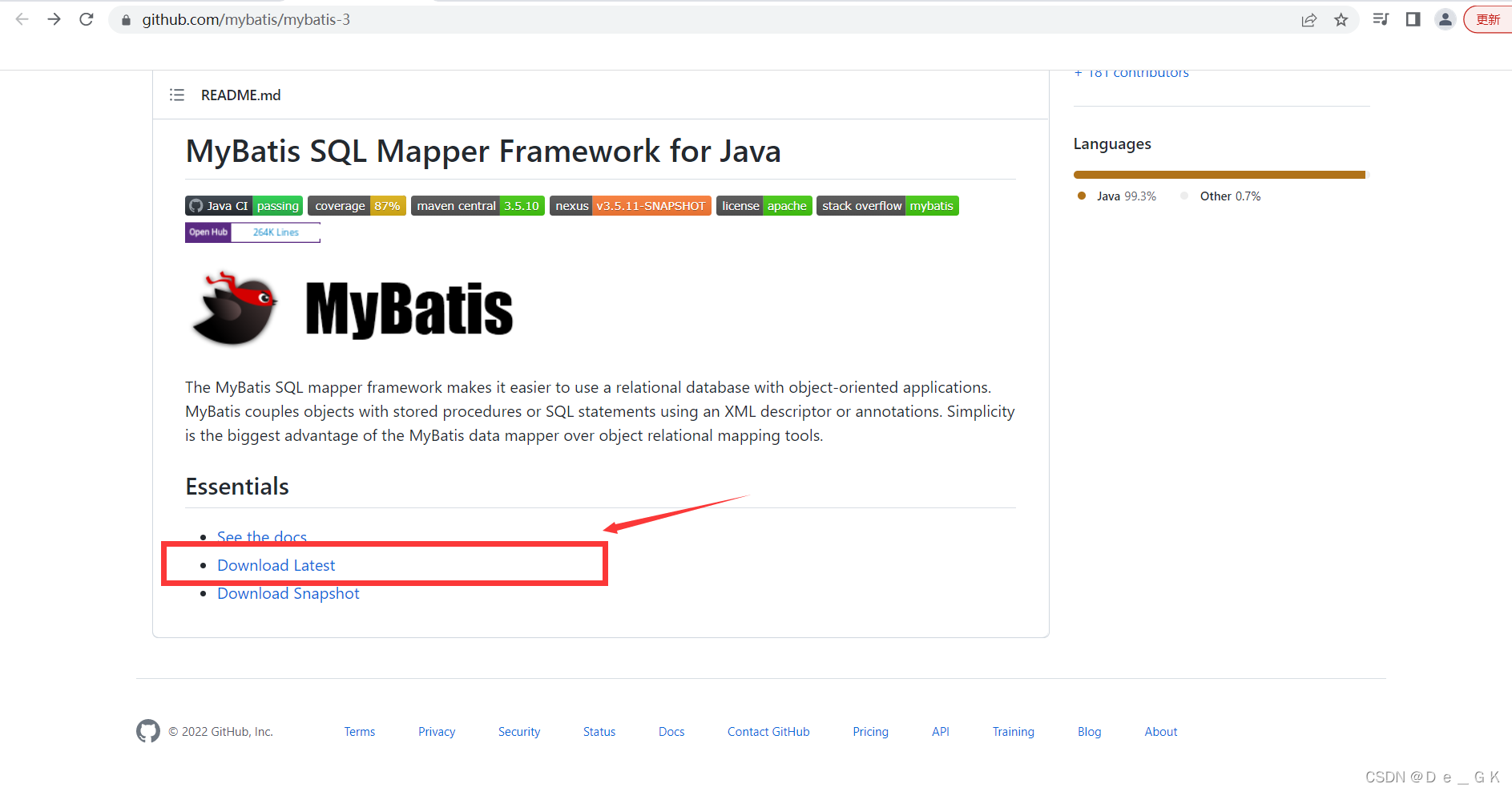1512x792 pixels.
Task: Open README table of contents icon
Action: pyautogui.click(x=177, y=95)
